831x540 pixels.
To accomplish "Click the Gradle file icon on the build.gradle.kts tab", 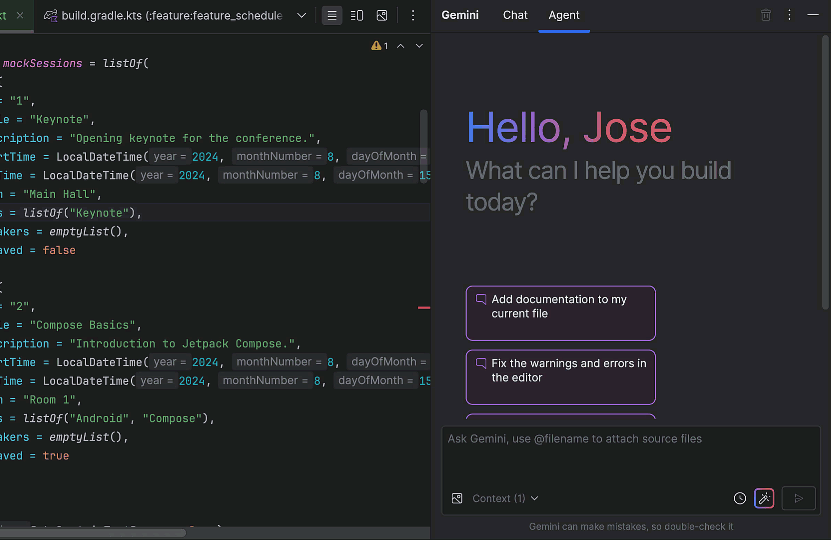I will point(50,15).
